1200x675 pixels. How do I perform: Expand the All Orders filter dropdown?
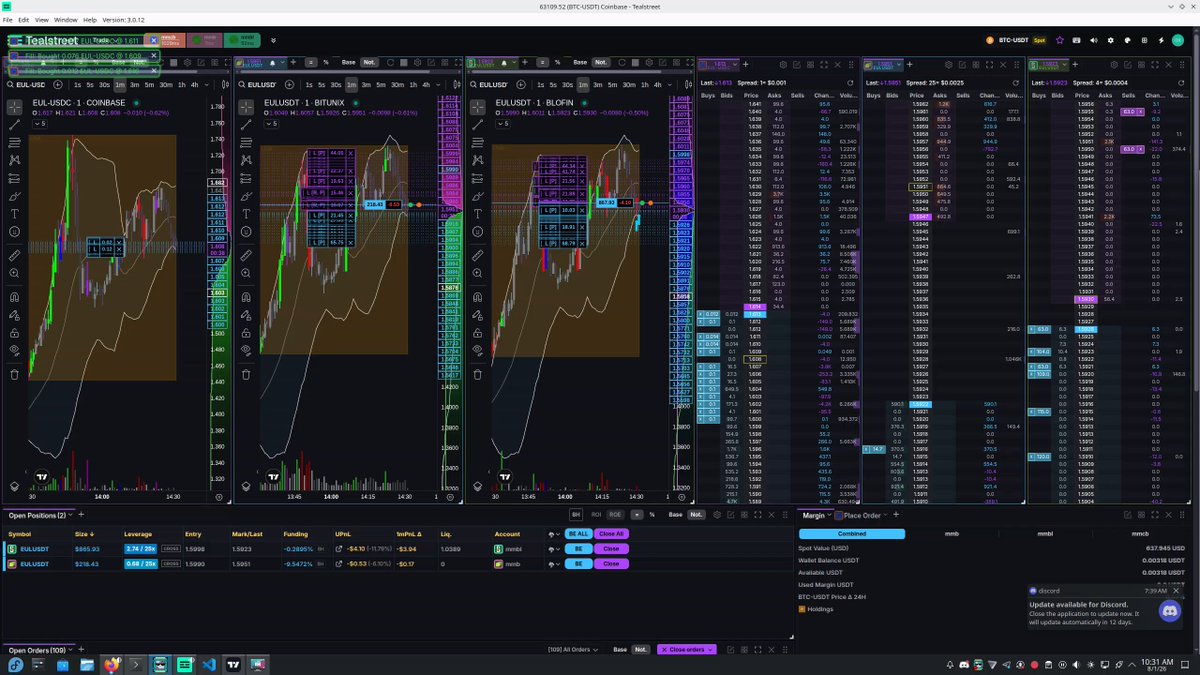(572, 650)
